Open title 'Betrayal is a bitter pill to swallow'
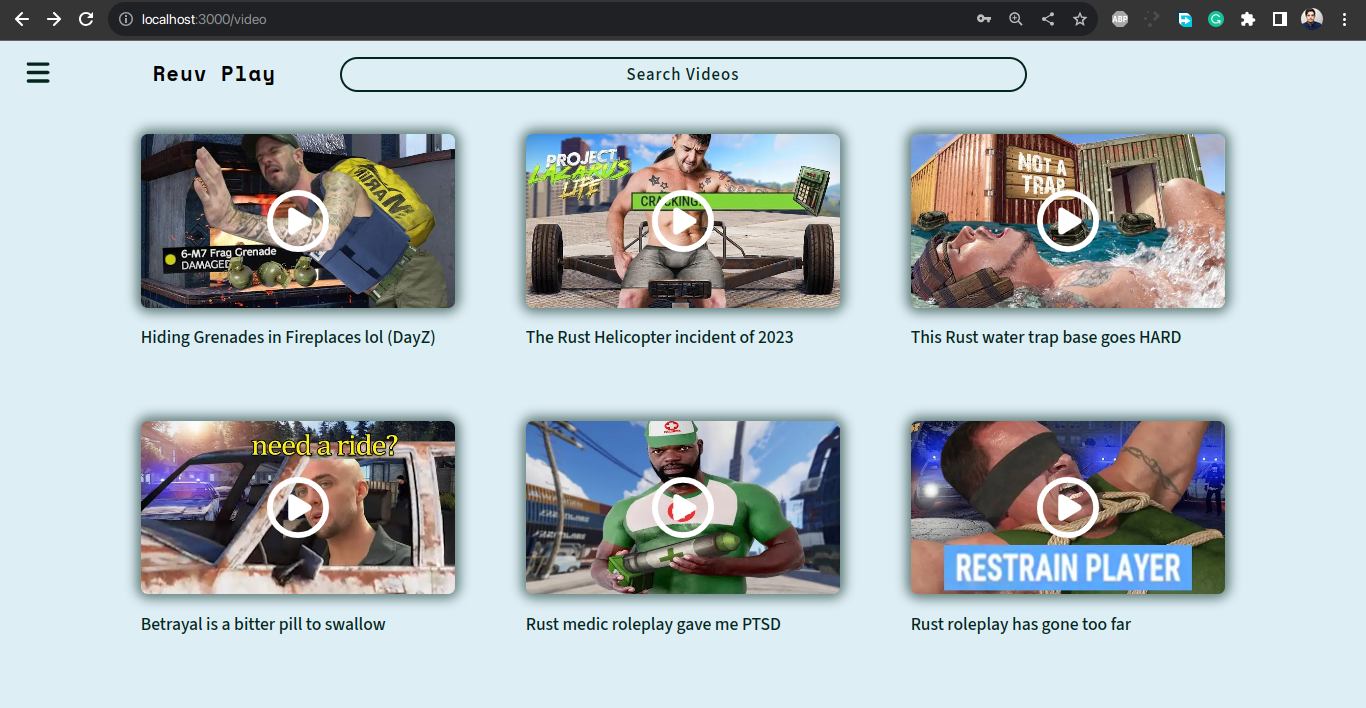Image resolution: width=1366 pixels, height=708 pixels. [x=263, y=624]
